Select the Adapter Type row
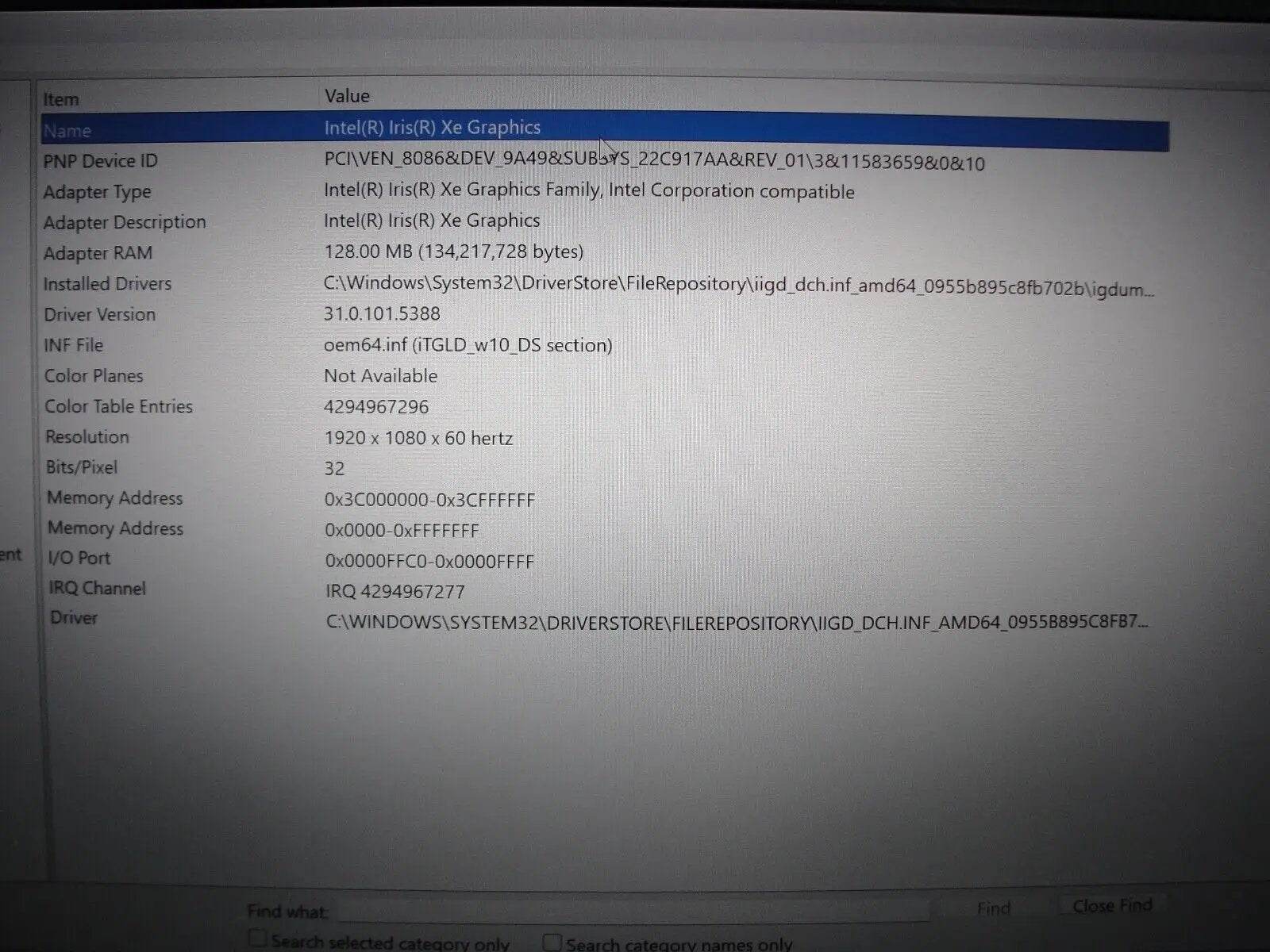Image resolution: width=1270 pixels, height=952 pixels. point(97,192)
